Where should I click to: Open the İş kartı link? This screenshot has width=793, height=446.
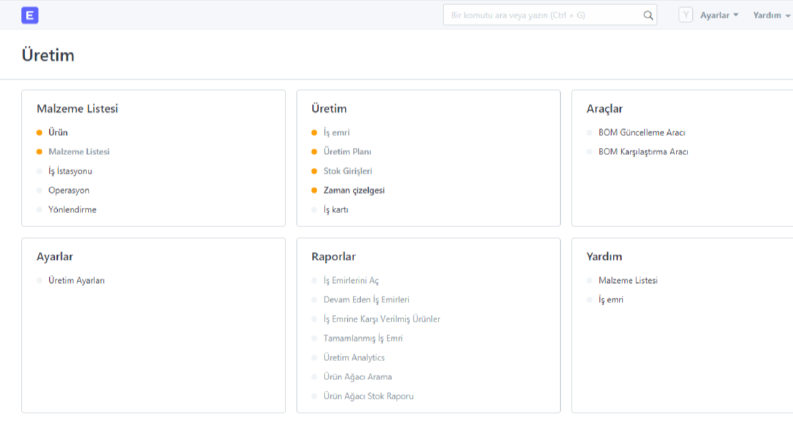tap(336, 209)
